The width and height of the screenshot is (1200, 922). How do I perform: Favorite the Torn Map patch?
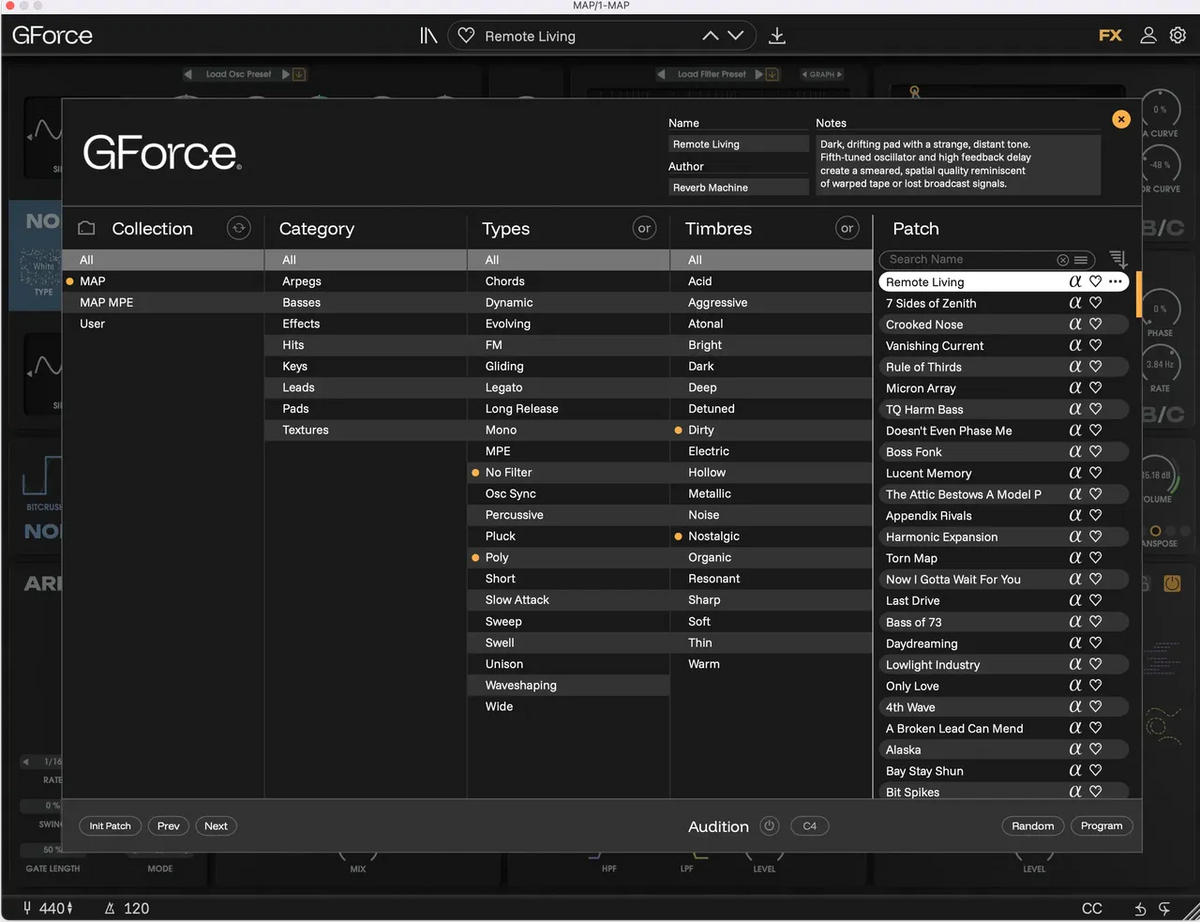pos(1095,558)
